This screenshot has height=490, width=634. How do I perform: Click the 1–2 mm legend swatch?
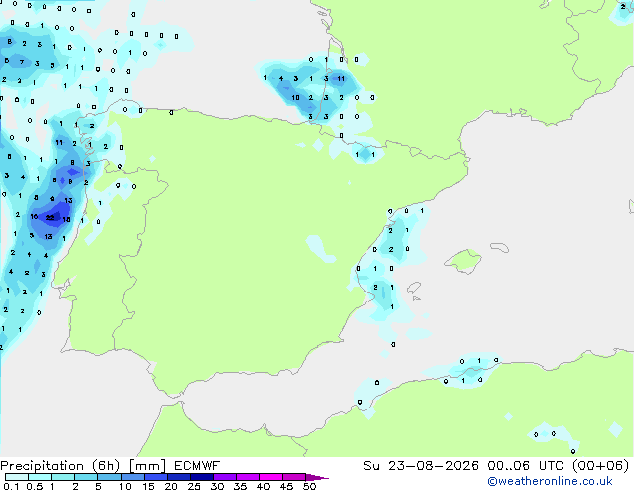[63, 477]
